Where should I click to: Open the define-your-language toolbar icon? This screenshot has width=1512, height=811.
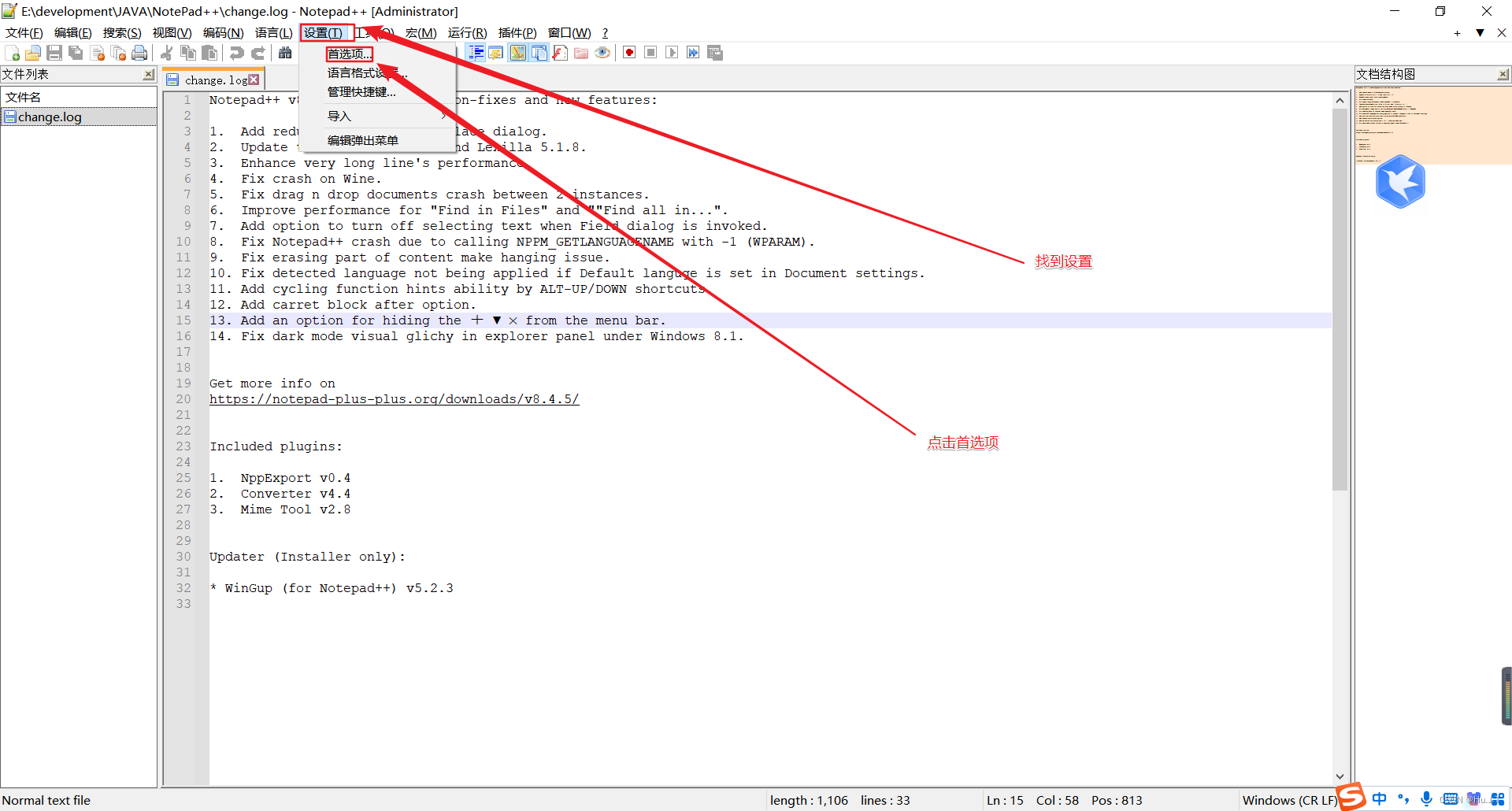496,53
